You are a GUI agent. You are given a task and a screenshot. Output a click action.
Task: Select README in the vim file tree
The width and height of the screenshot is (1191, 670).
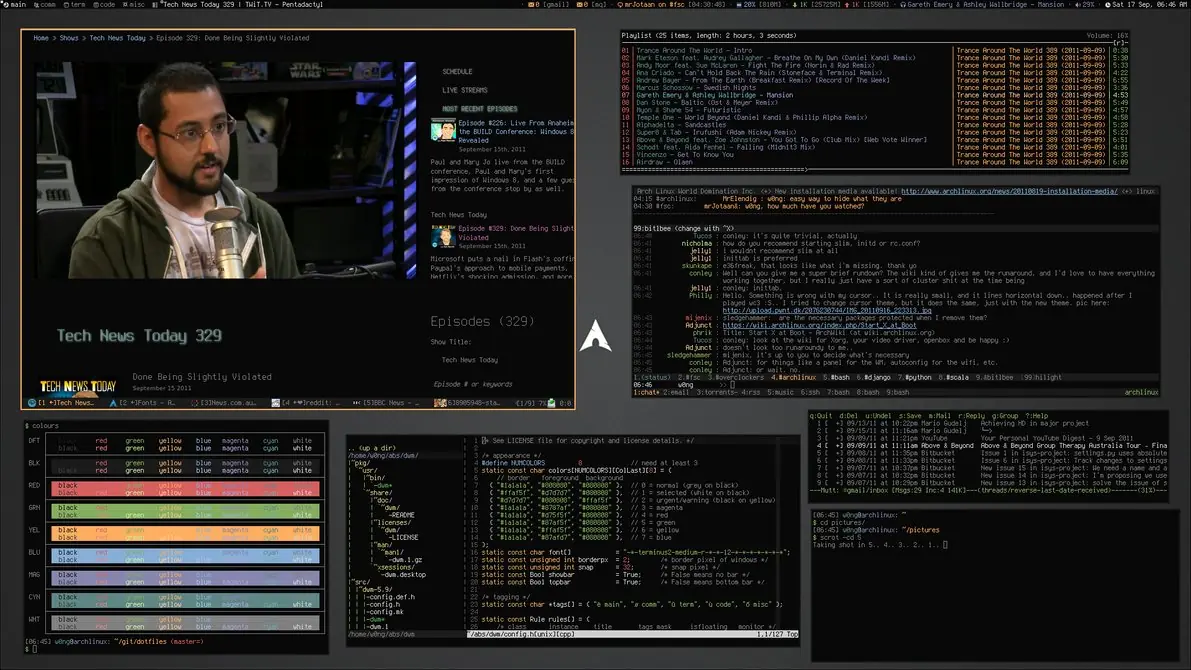coord(403,515)
